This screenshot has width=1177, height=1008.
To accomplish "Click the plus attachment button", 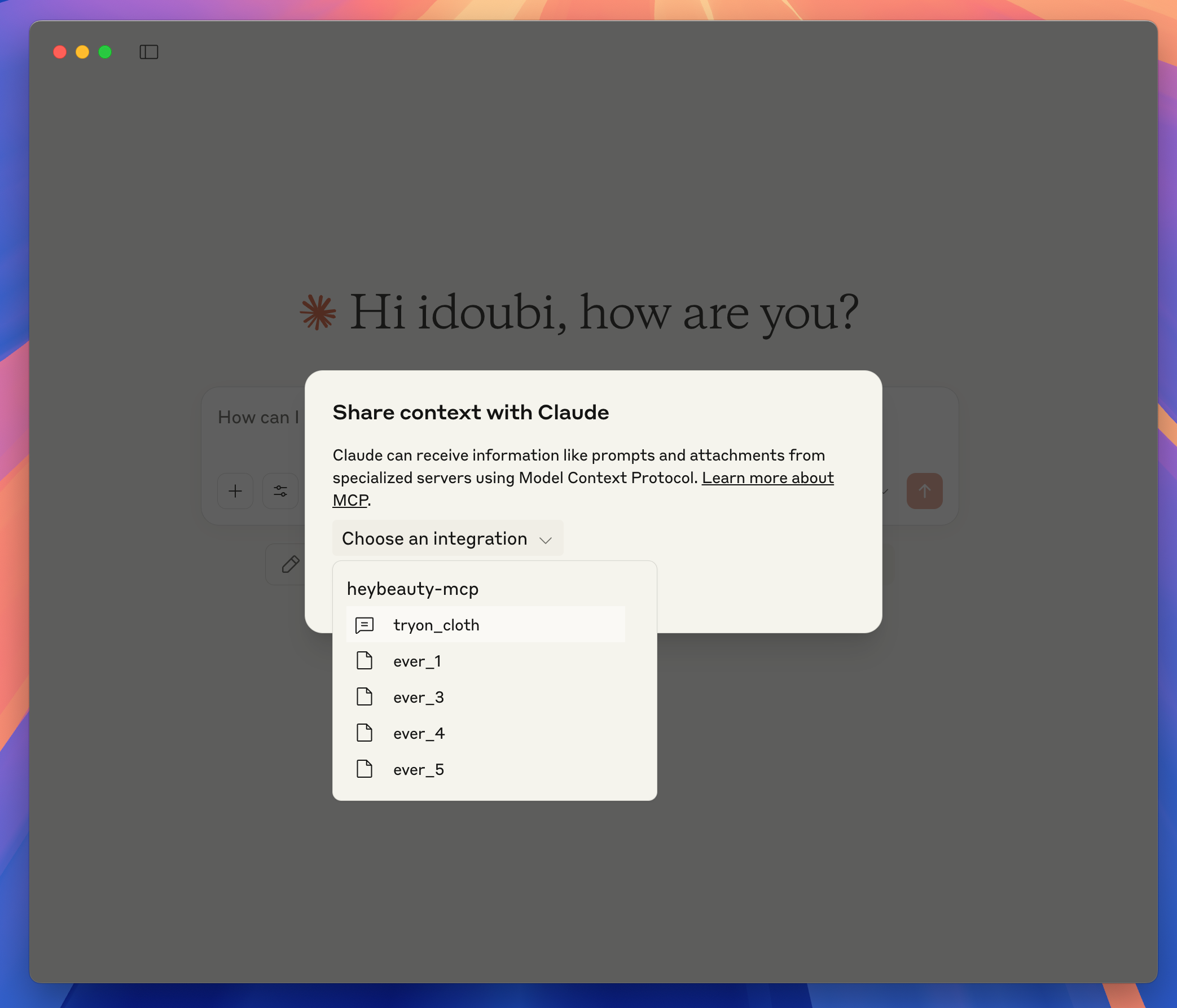I will click(x=235, y=491).
